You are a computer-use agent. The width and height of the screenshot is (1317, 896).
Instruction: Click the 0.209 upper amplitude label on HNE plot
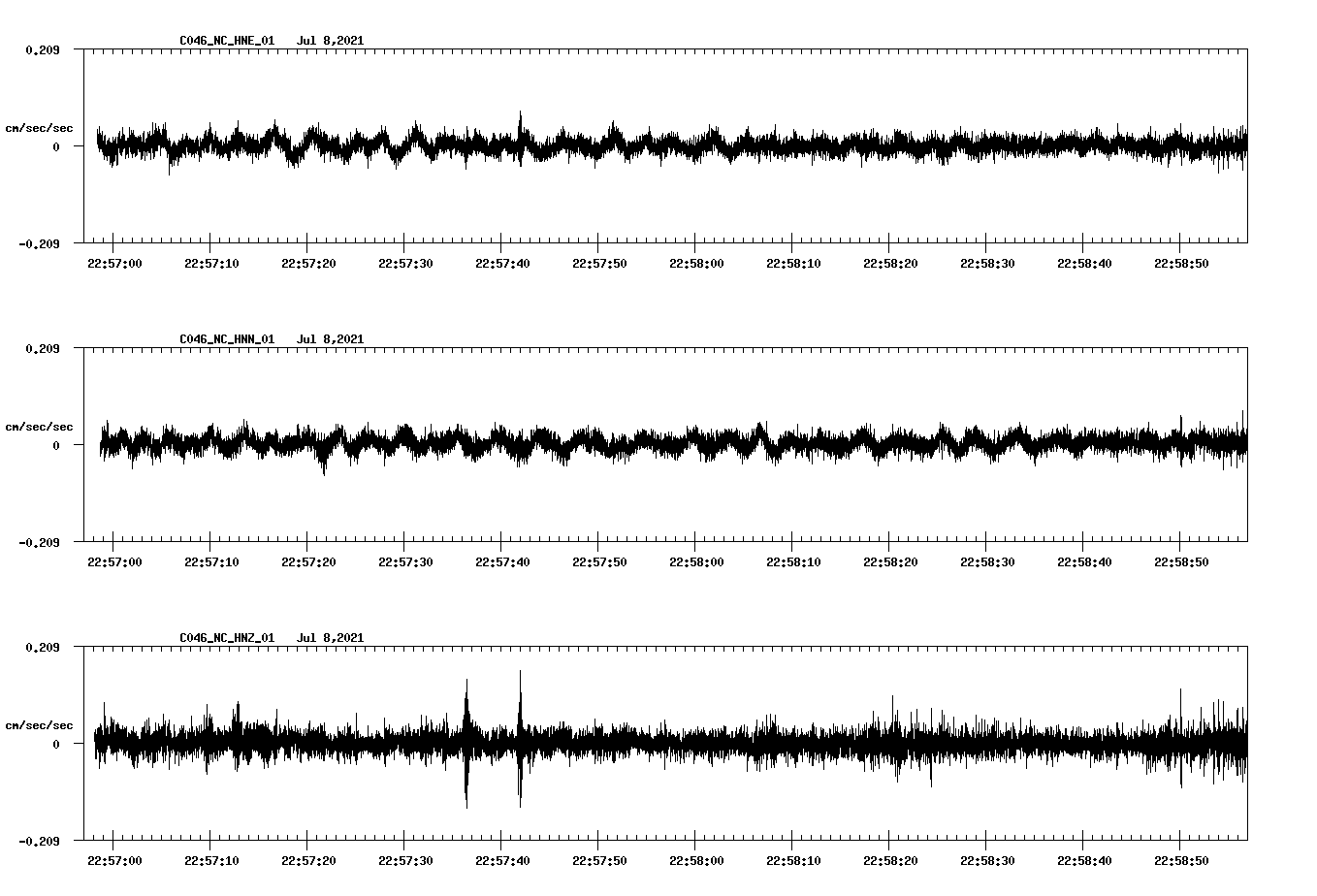tap(43, 49)
